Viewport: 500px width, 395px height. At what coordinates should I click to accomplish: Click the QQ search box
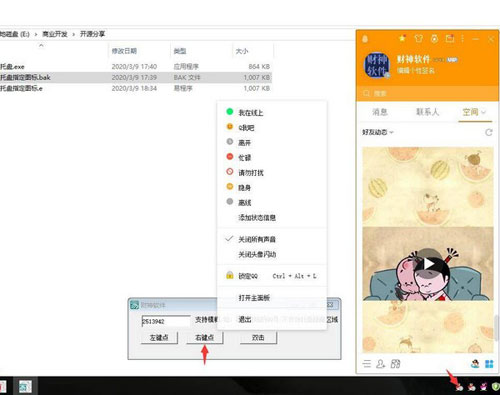point(427,93)
